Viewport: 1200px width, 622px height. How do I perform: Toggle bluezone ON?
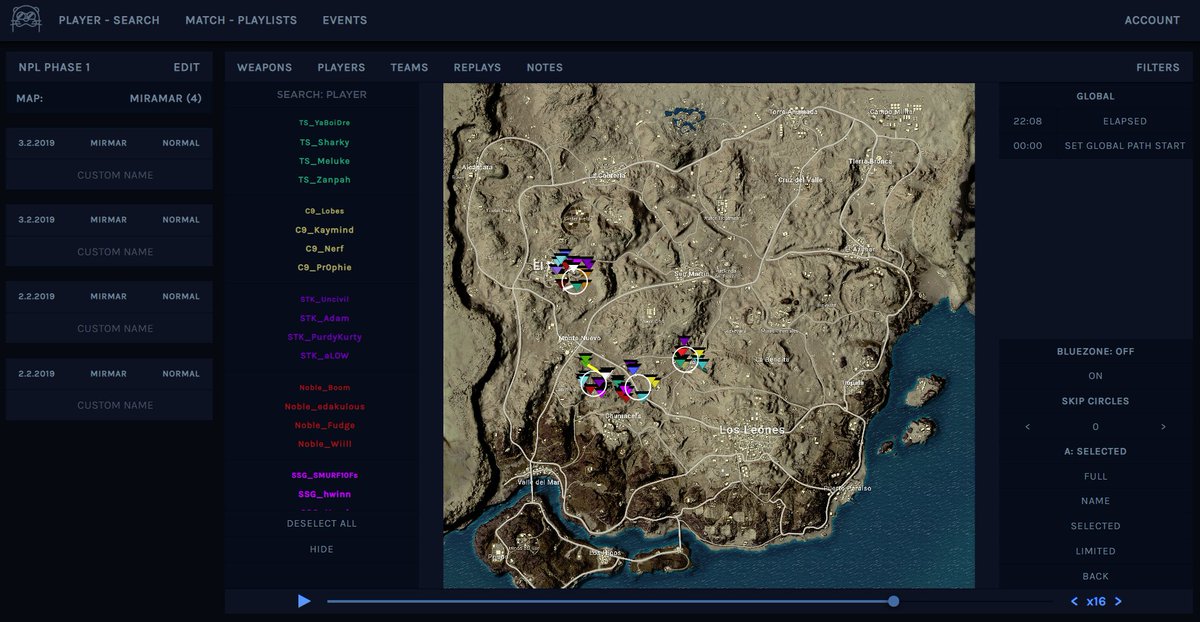tap(1096, 377)
